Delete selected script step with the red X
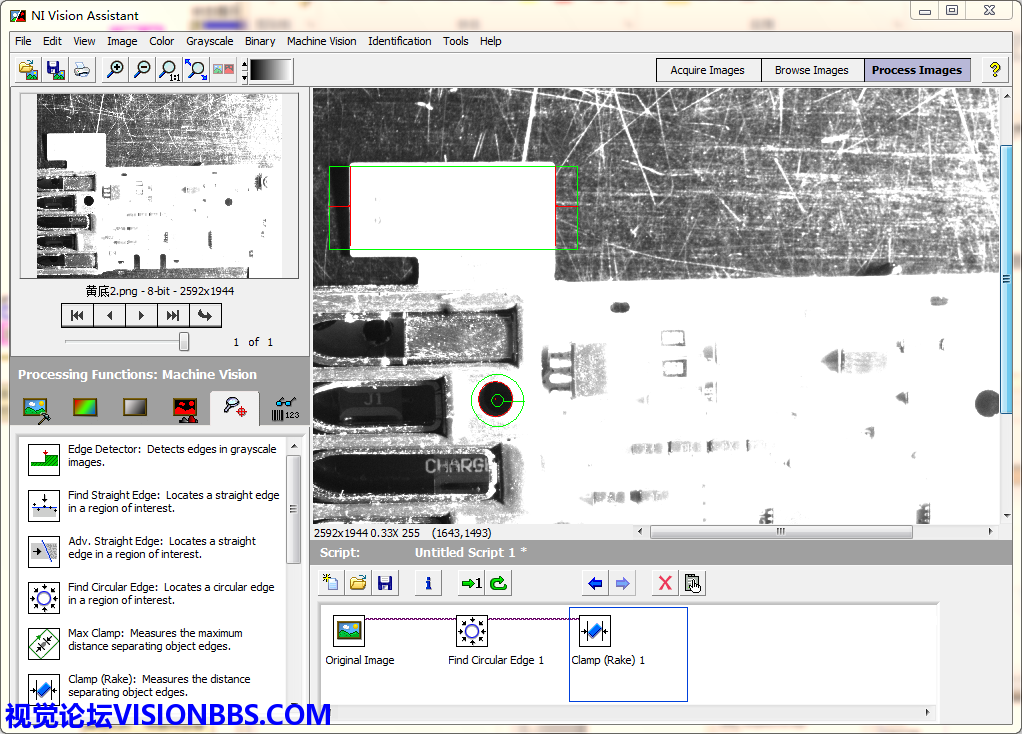Image resolution: width=1022 pixels, height=734 pixels. 664,583
